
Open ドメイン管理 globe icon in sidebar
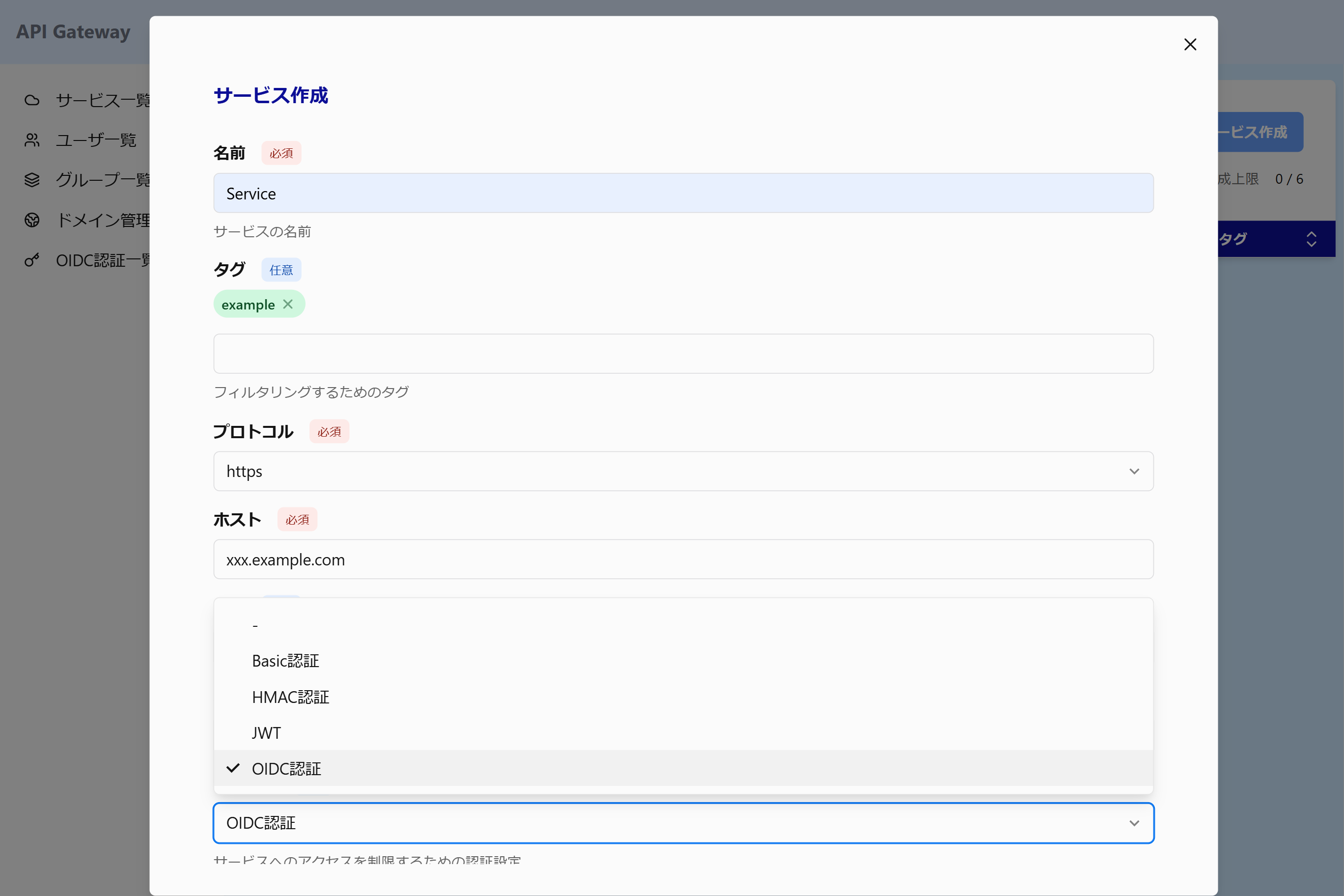tap(32, 220)
